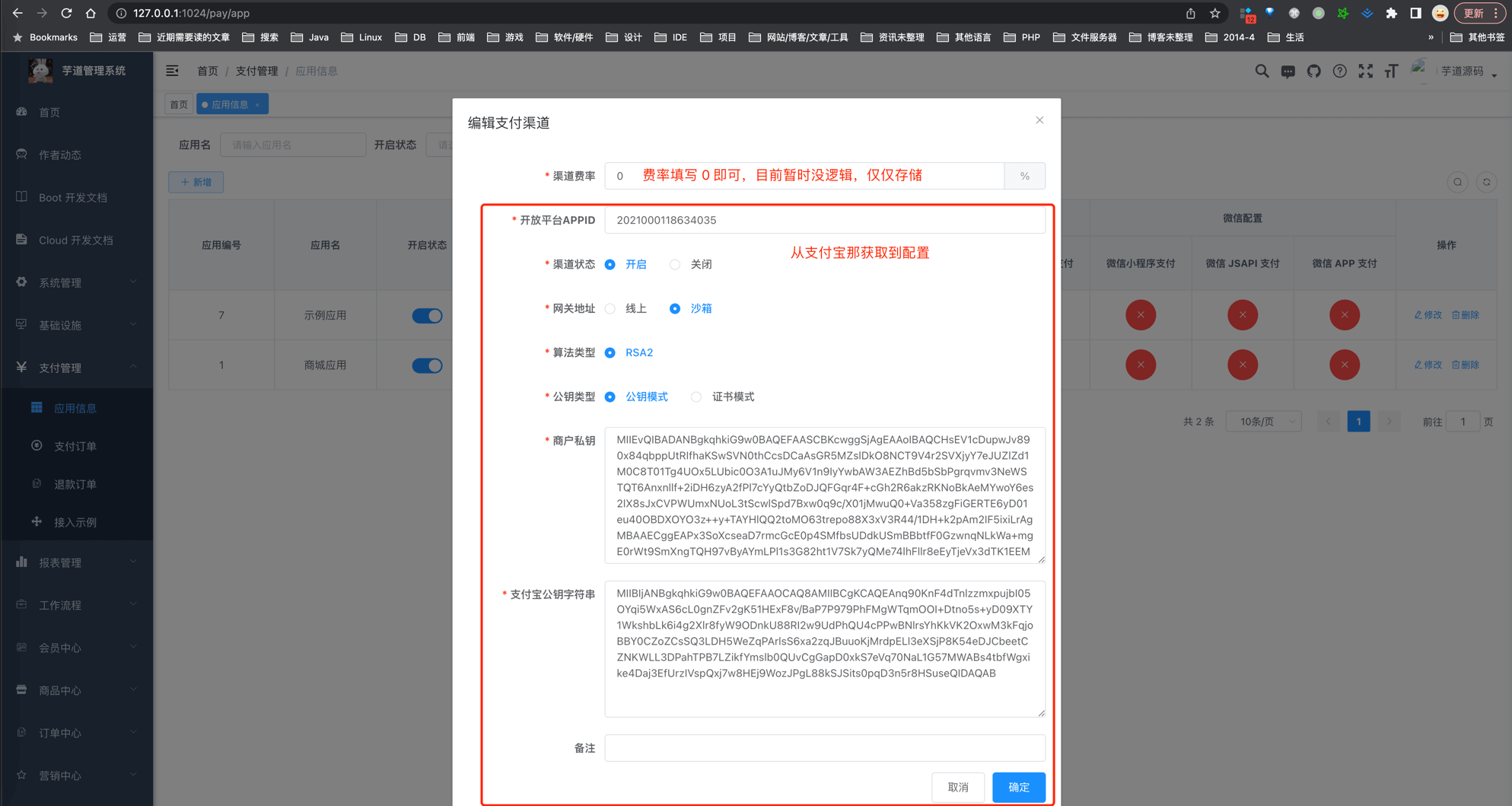Choose the 证书模式 public key type
This screenshot has width=1512, height=806.
(x=696, y=397)
